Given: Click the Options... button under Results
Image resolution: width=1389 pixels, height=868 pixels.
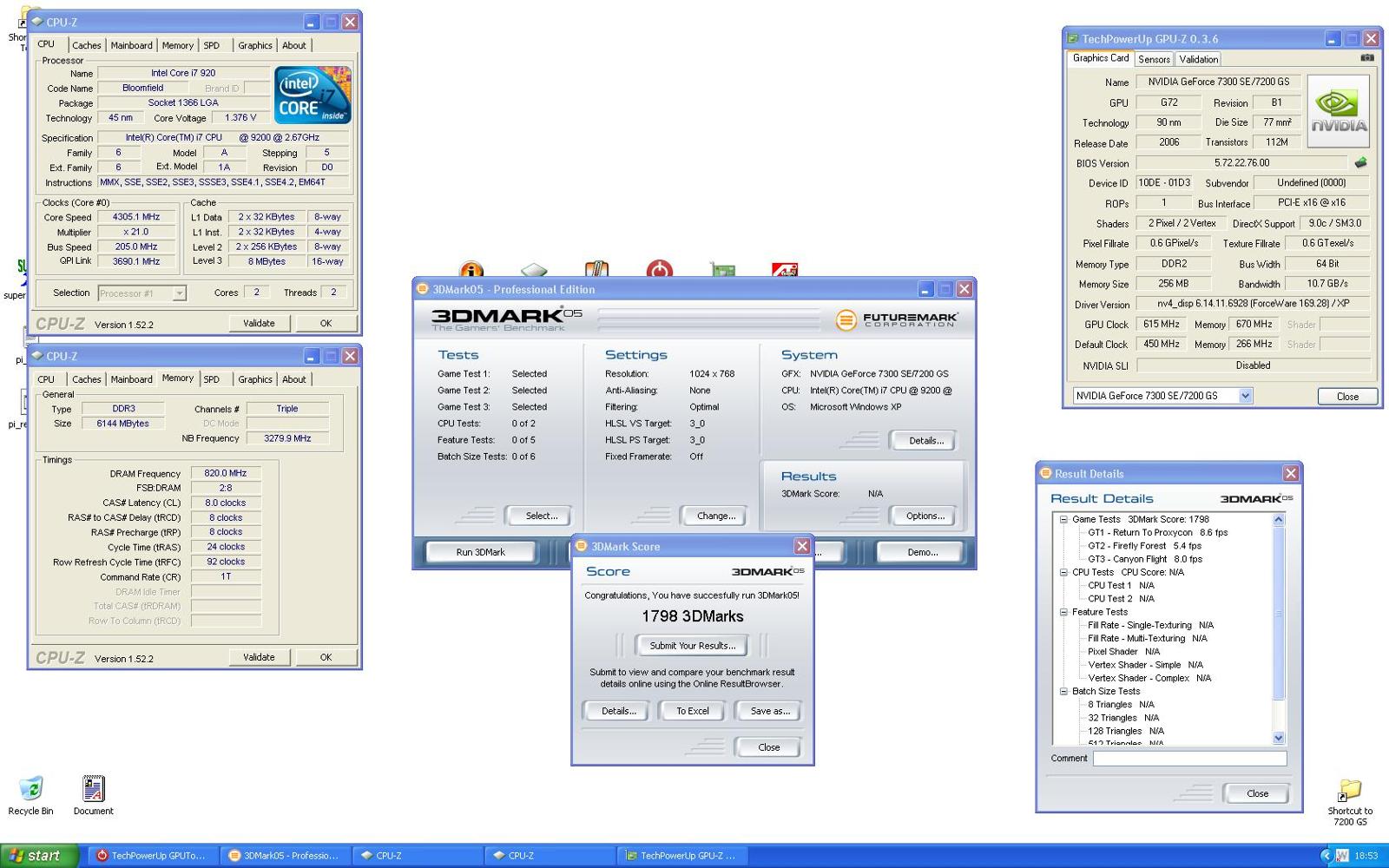Looking at the screenshot, I should (925, 516).
